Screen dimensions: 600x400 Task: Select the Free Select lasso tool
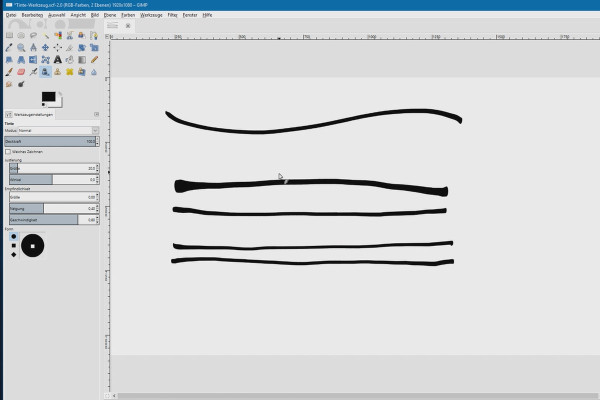[33, 36]
